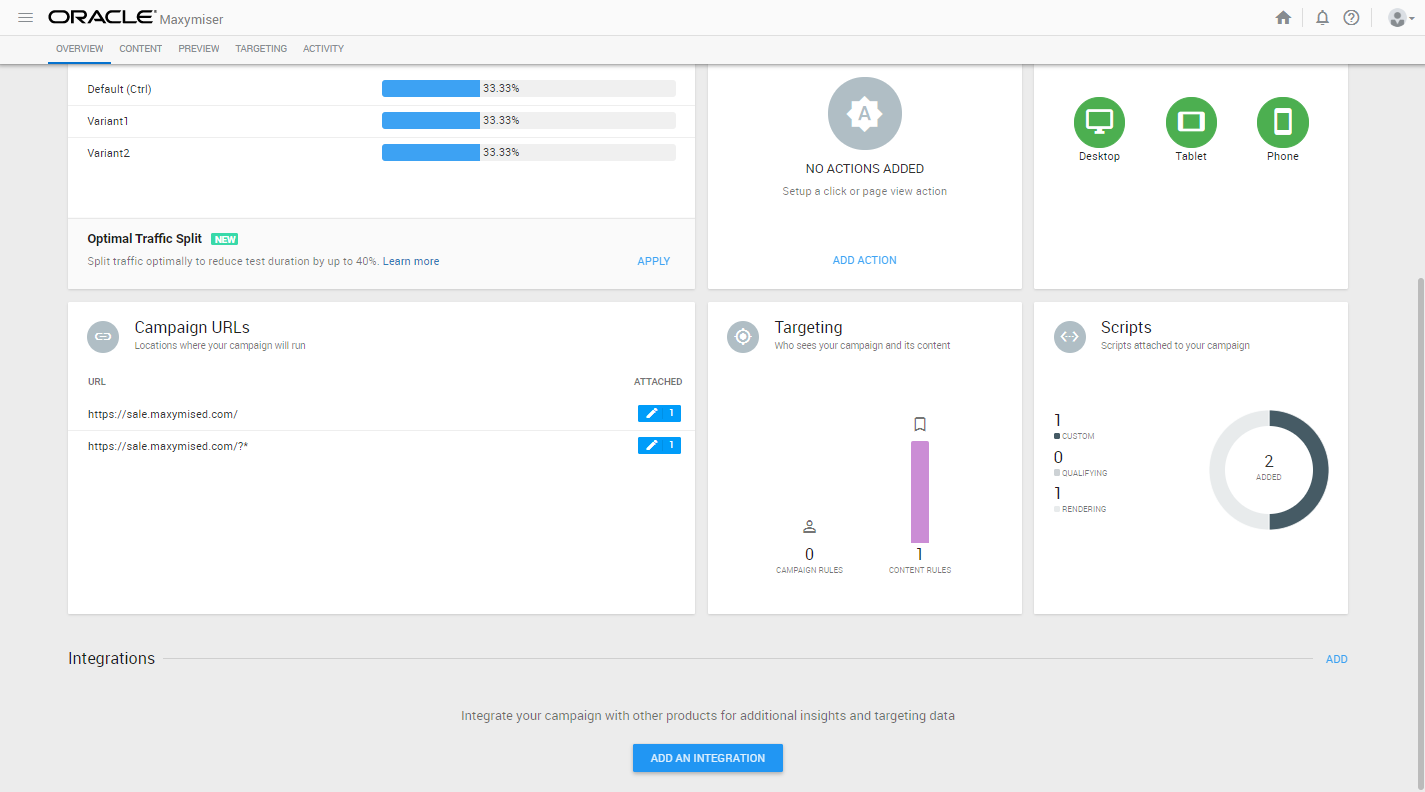Click the content rules bookmark icon
The width and height of the screenshot is (1425, 792).
[920, 424]
